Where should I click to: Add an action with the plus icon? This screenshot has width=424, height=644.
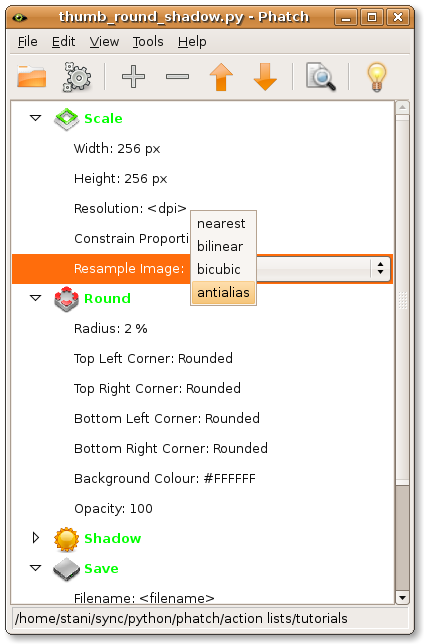click(134, 76)
